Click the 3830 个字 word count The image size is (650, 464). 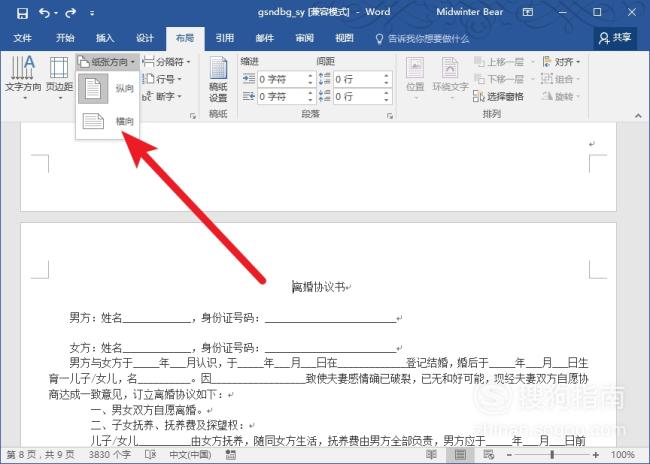click(109, 455)
